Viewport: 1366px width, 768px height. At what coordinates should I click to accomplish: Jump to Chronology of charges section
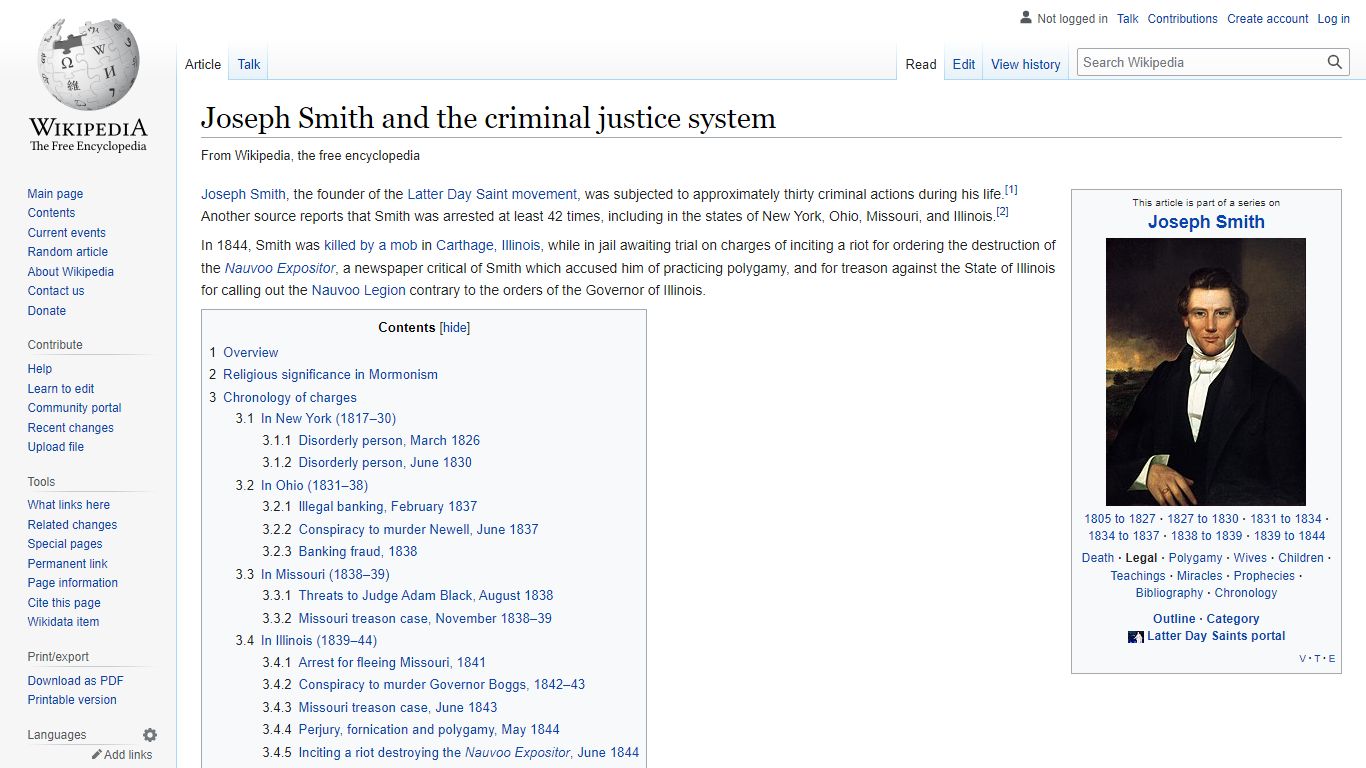(290, 398)
